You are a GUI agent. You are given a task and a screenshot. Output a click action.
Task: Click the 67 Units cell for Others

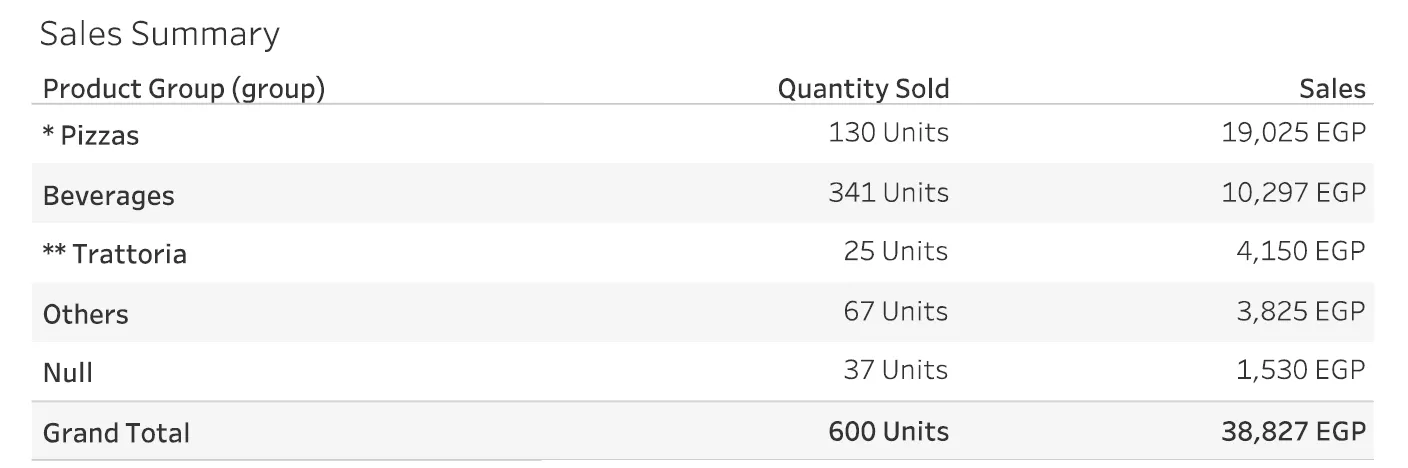[895, 312]
